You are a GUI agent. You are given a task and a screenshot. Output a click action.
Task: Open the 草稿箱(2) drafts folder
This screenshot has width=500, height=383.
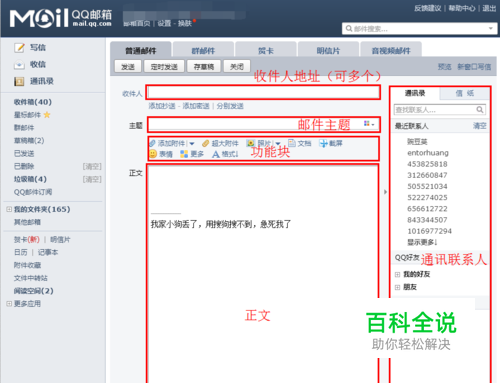click(29, 140)
